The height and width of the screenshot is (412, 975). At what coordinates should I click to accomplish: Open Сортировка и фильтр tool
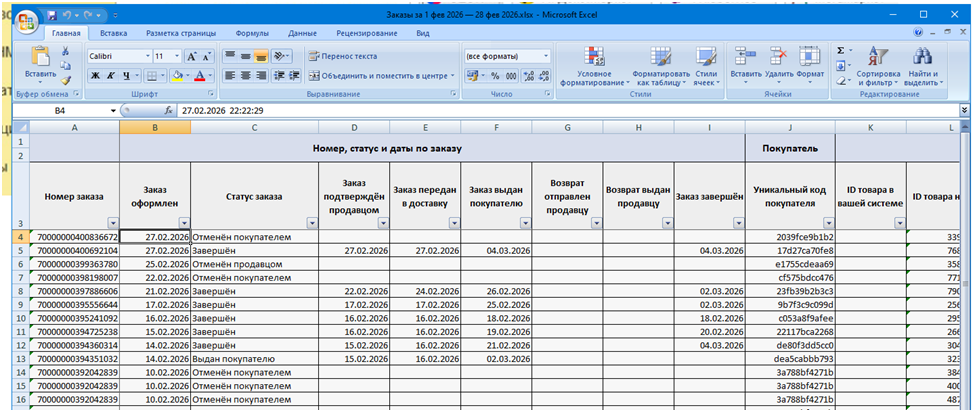point(878,64)
